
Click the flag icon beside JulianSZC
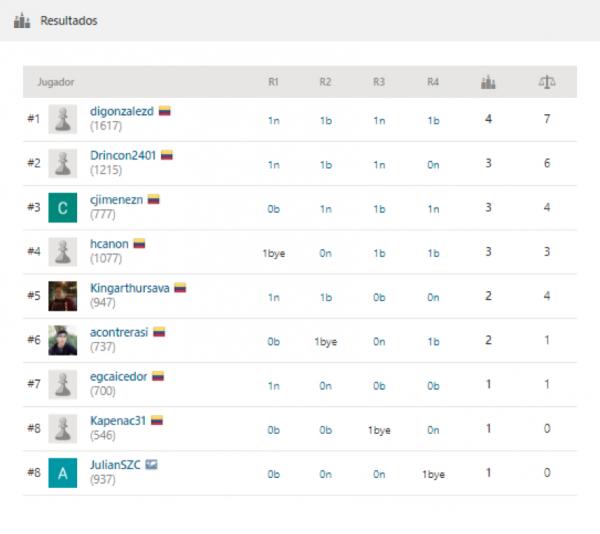[151, 465]
